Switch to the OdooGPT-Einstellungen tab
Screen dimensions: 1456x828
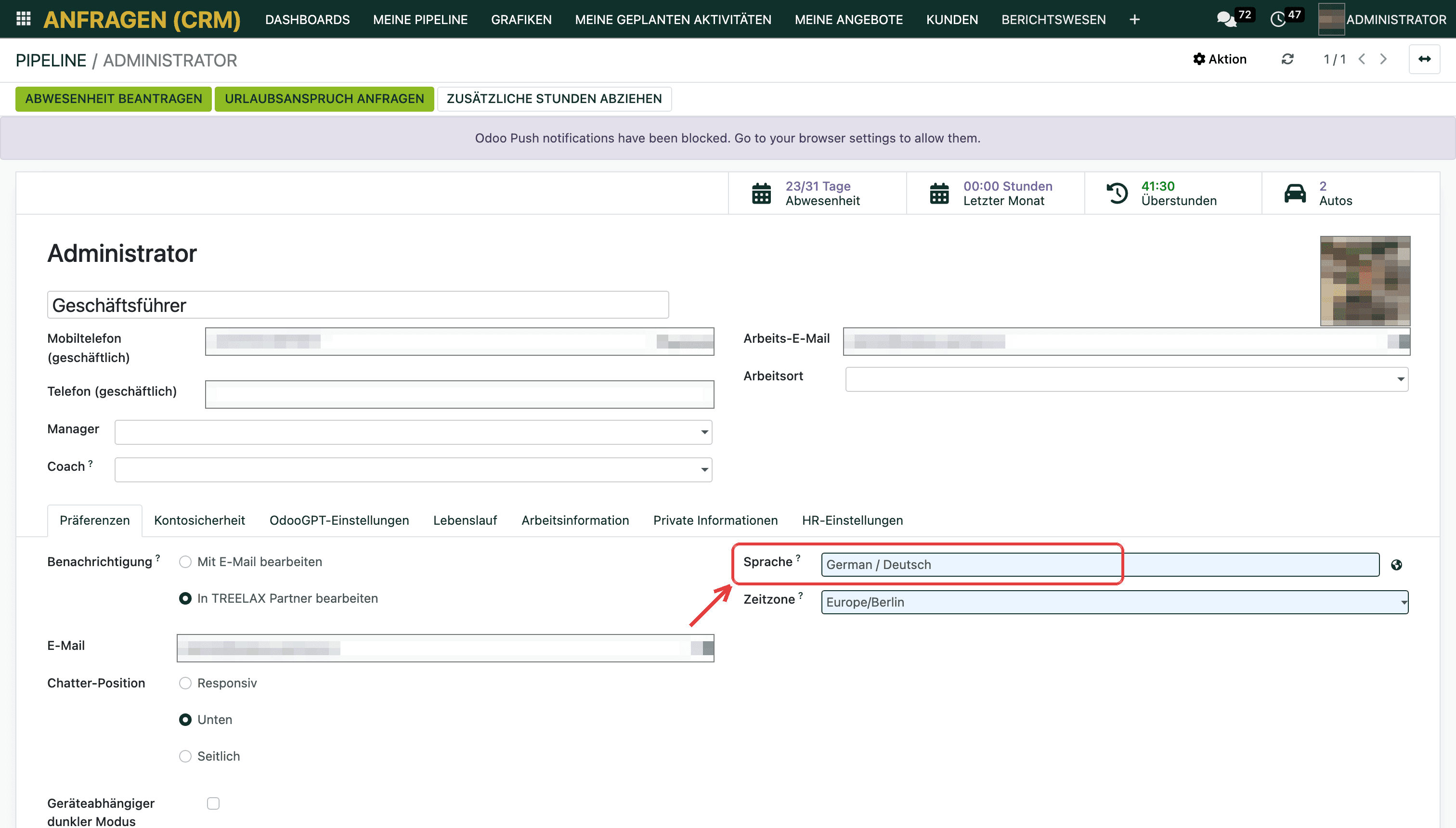pos(339,520)
